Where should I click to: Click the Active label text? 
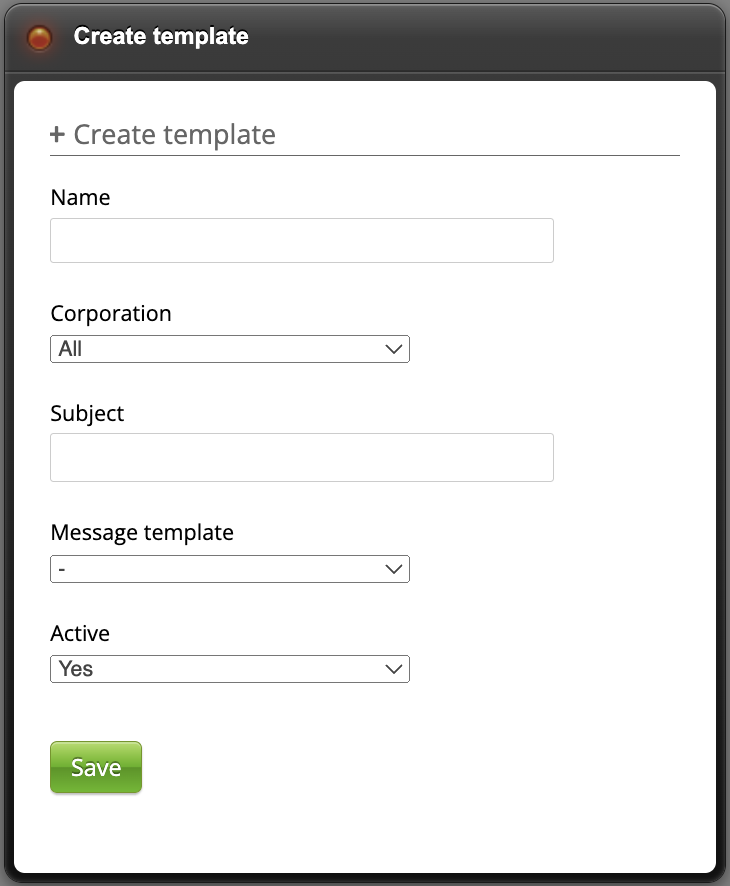80,633
